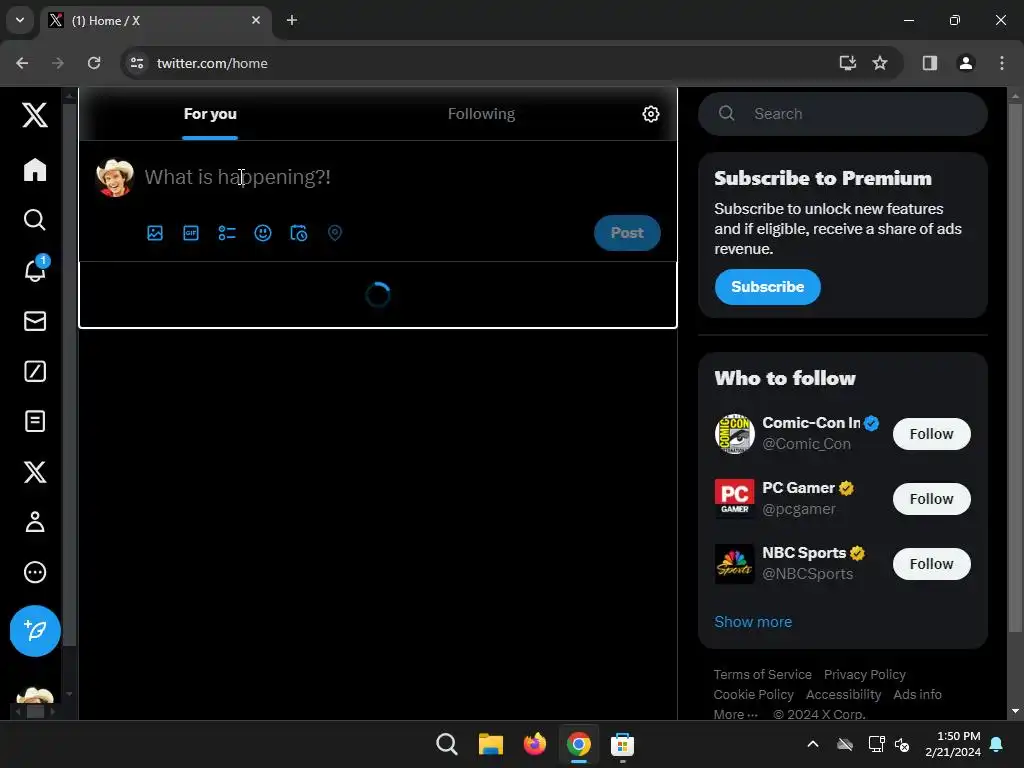This screenshot has height=768, width=1024.
Task: Open the PC Gamer account name
Action: (799, 488)
